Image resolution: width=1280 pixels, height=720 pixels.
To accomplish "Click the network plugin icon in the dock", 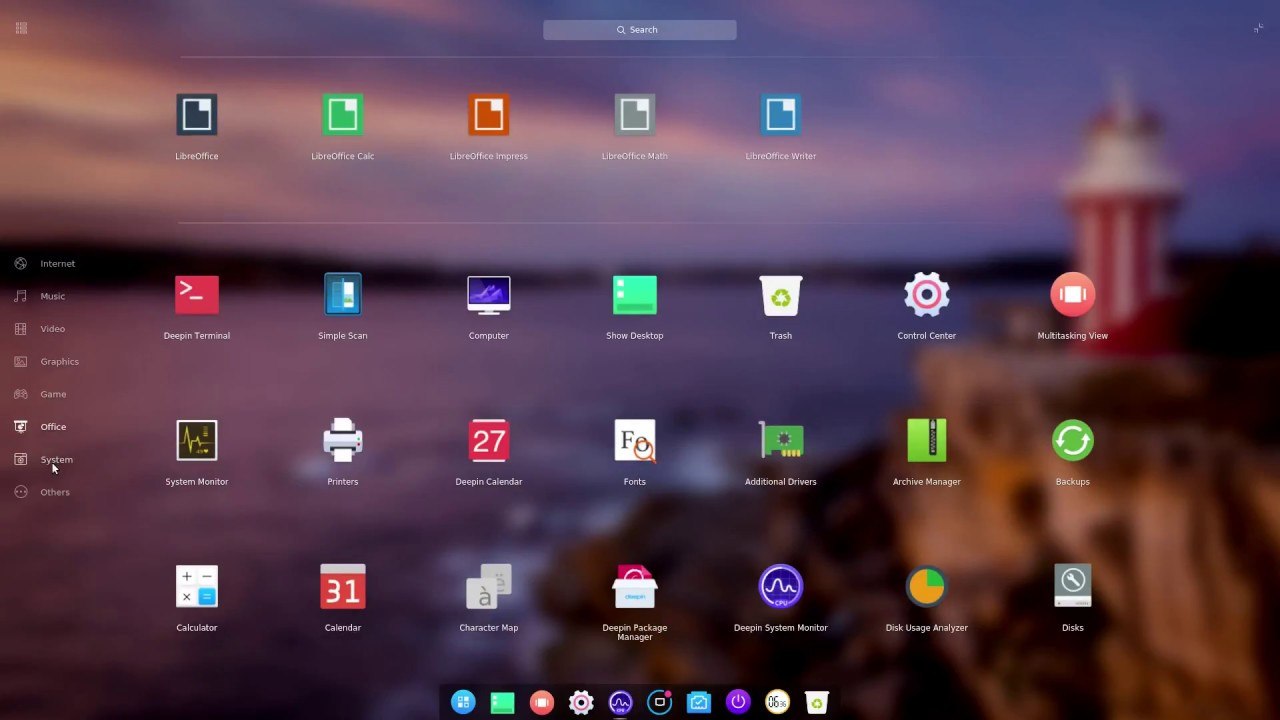I will point(699,703).
